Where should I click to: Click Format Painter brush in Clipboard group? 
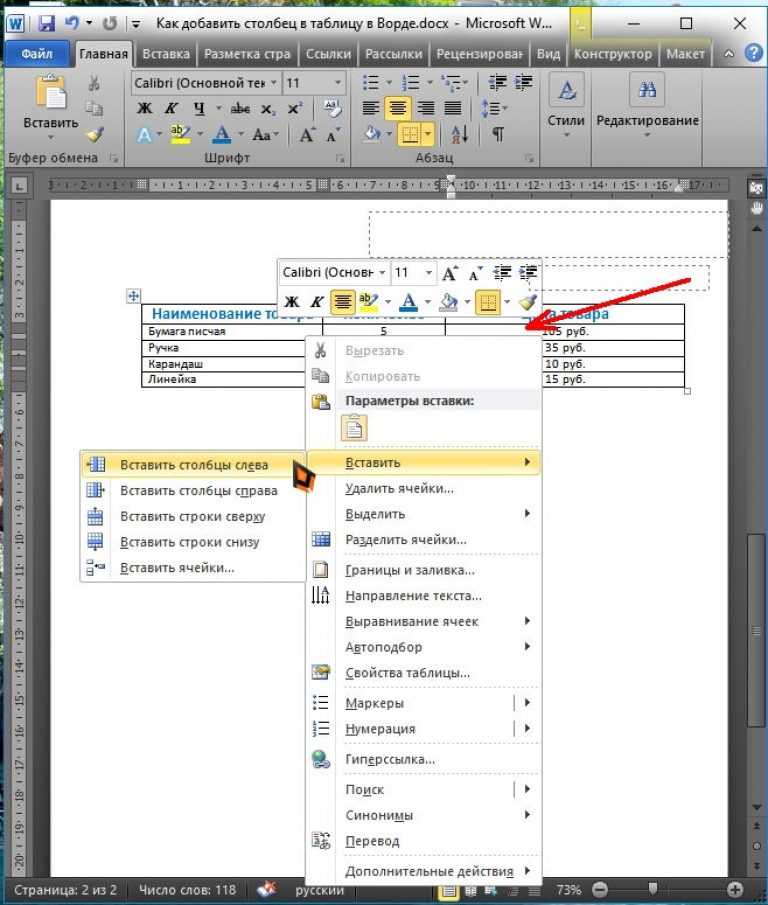pyautogui.click(x=94, y=134)
